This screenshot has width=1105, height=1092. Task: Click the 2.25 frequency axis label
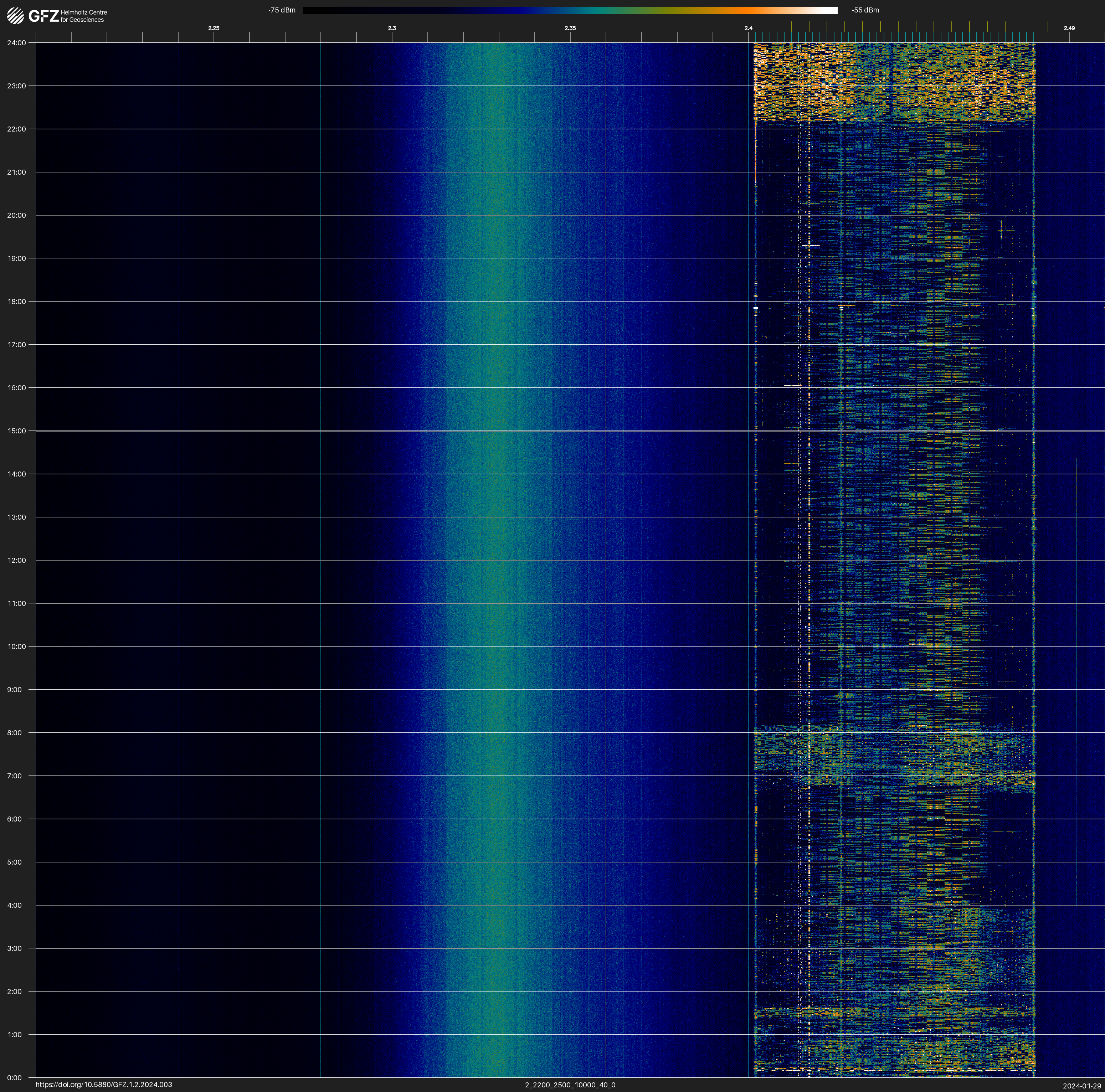click(x=213, y=28)
